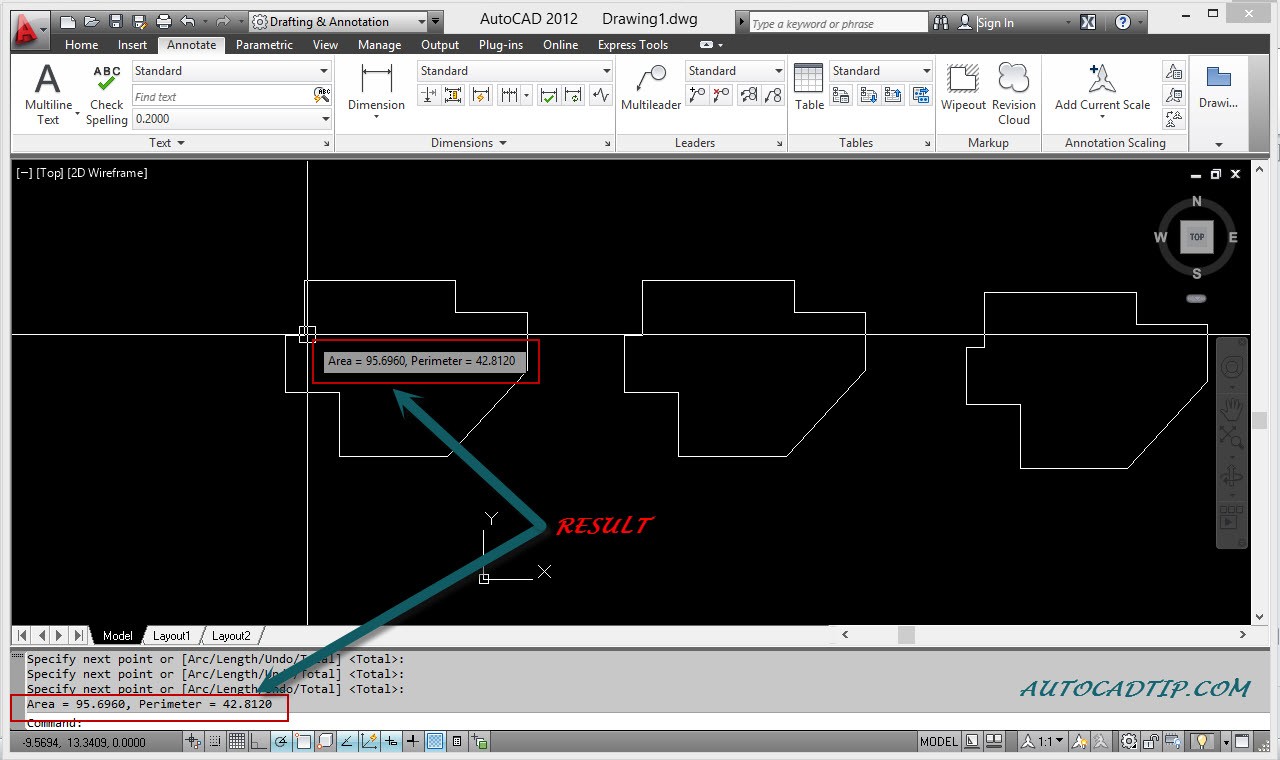The image size is (1280, 760).
Task: Start the Multileader tool
Action: point(651,90)
